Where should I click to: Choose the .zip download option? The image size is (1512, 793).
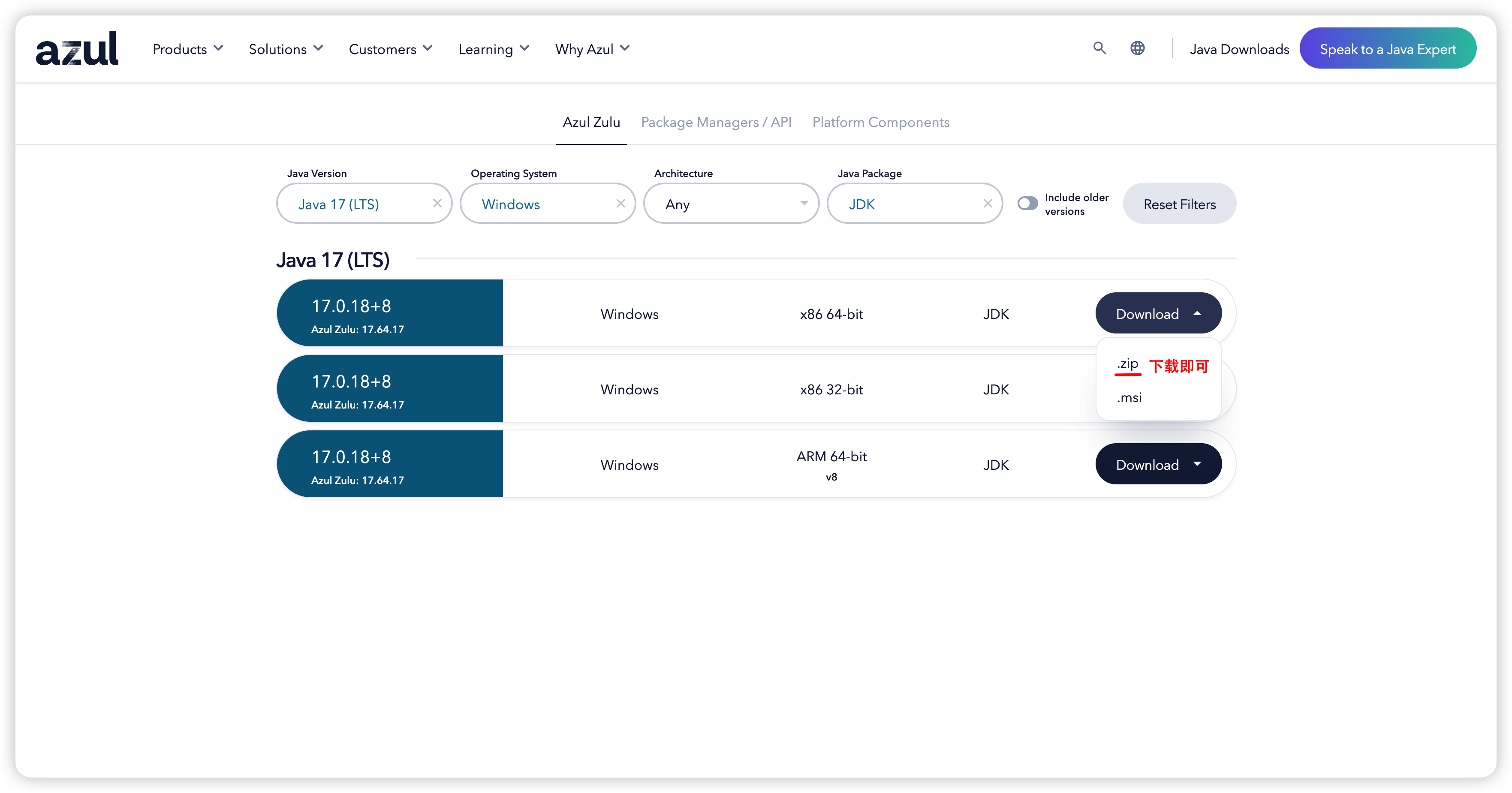(1127, 363)
